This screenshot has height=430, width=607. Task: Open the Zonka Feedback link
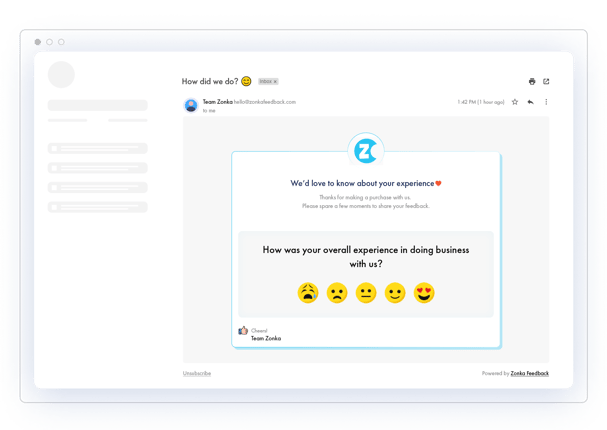[529, 373]
